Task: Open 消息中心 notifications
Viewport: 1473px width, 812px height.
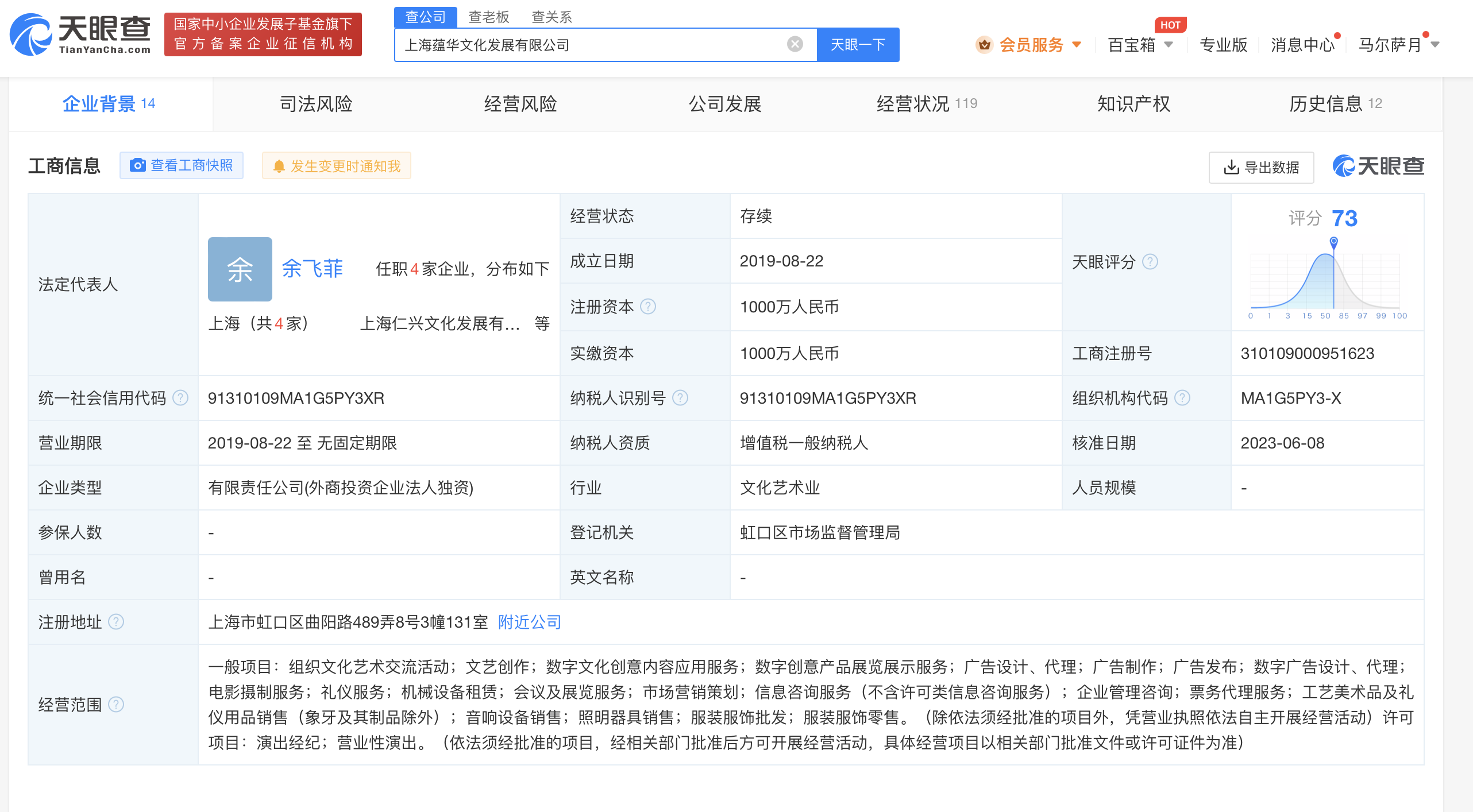Action: (x=1302, y=44)
